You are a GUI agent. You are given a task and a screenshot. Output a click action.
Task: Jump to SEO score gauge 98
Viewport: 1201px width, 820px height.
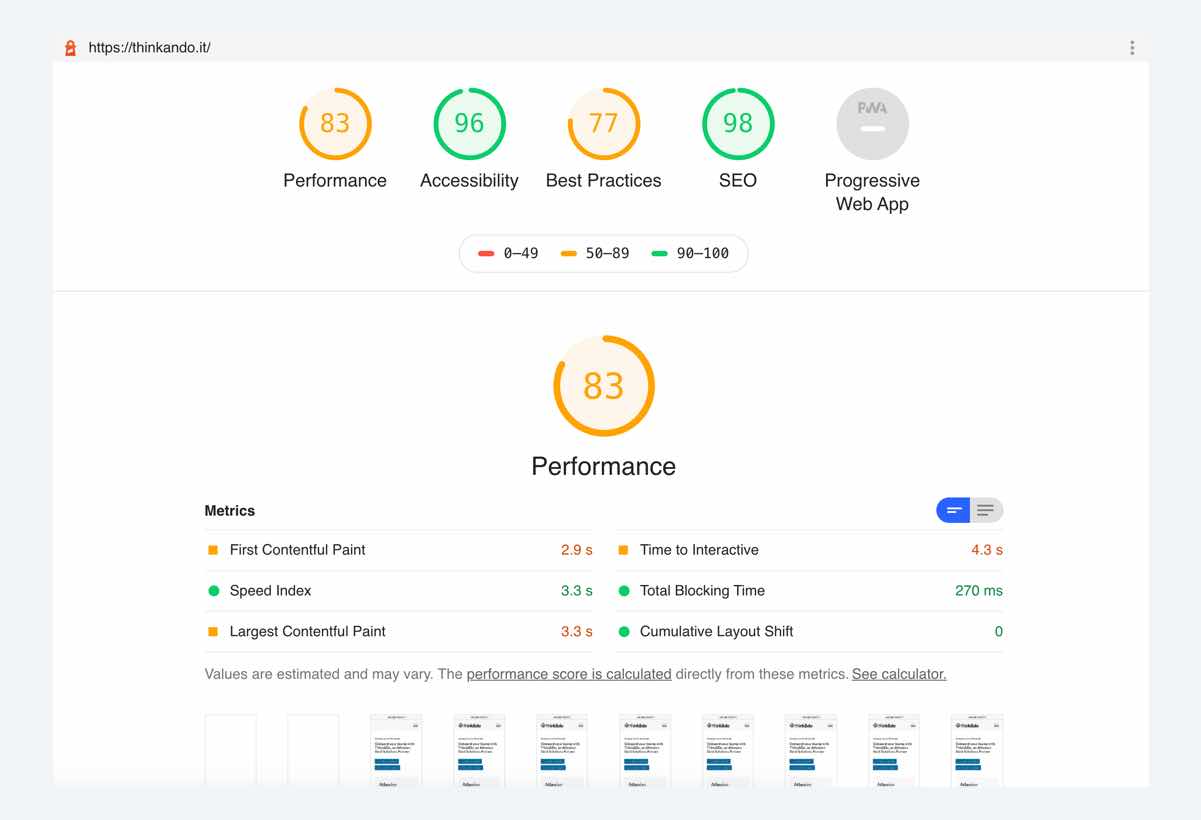tap(738, 124)
